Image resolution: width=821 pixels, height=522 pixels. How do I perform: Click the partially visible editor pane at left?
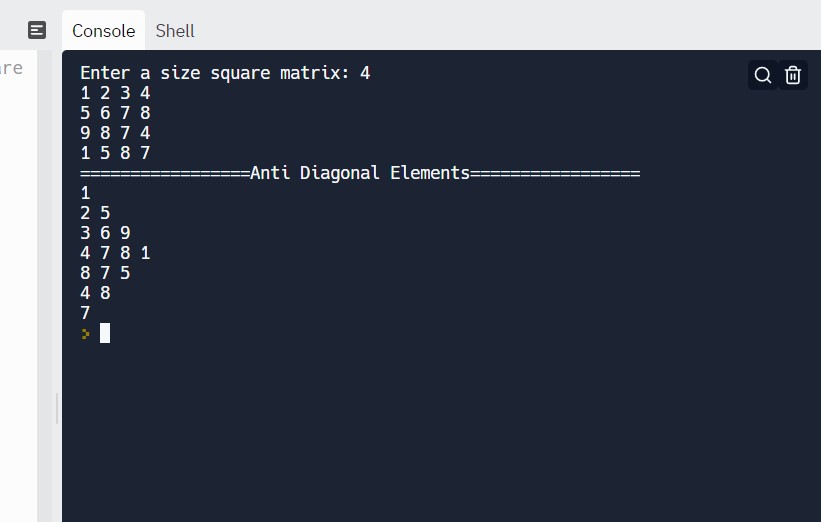coord(17,280)
